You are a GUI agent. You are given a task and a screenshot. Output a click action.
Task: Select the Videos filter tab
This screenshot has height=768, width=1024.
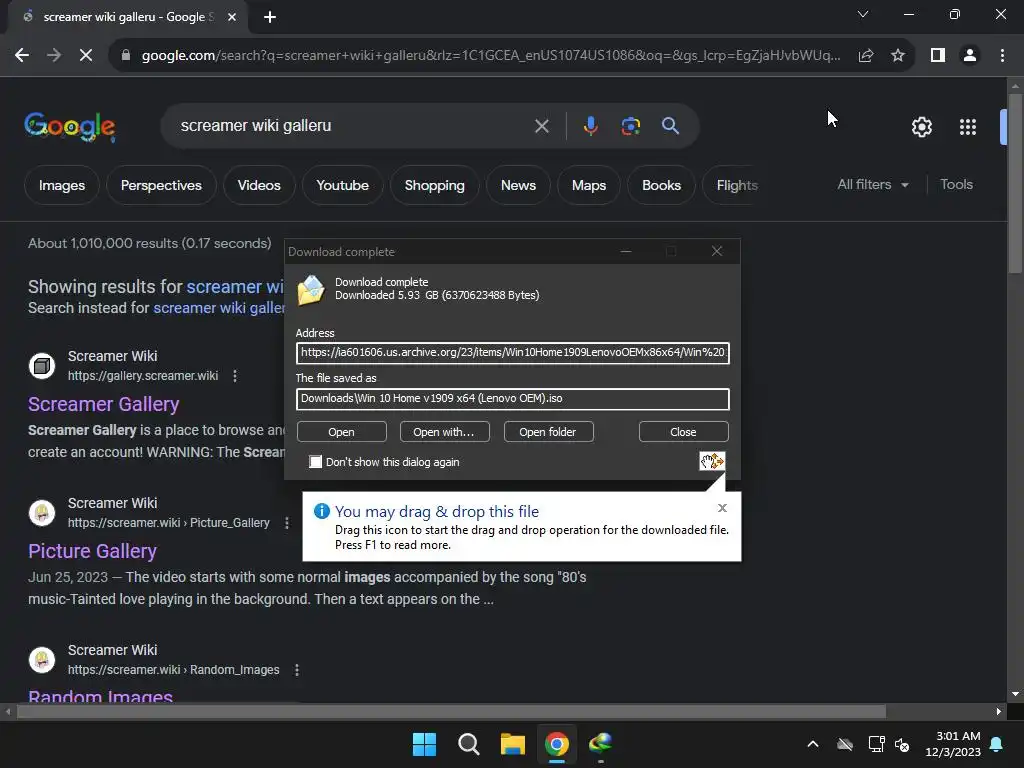tap(259, 185)
